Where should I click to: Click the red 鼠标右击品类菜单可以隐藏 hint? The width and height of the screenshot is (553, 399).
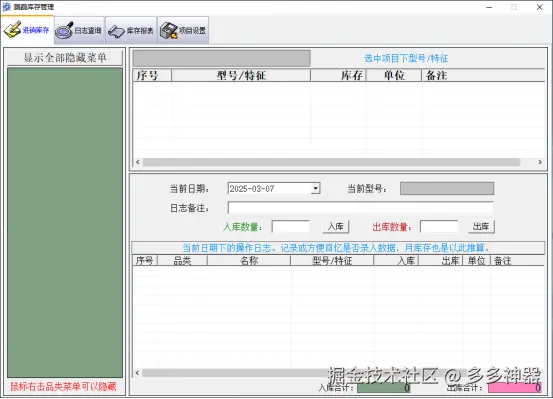point(63,386)
